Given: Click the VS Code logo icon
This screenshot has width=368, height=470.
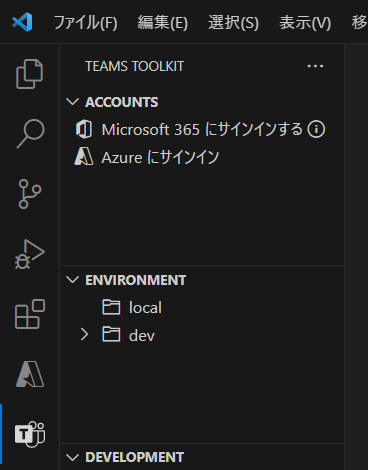Looking at the screenshot, I should point(22,22).
